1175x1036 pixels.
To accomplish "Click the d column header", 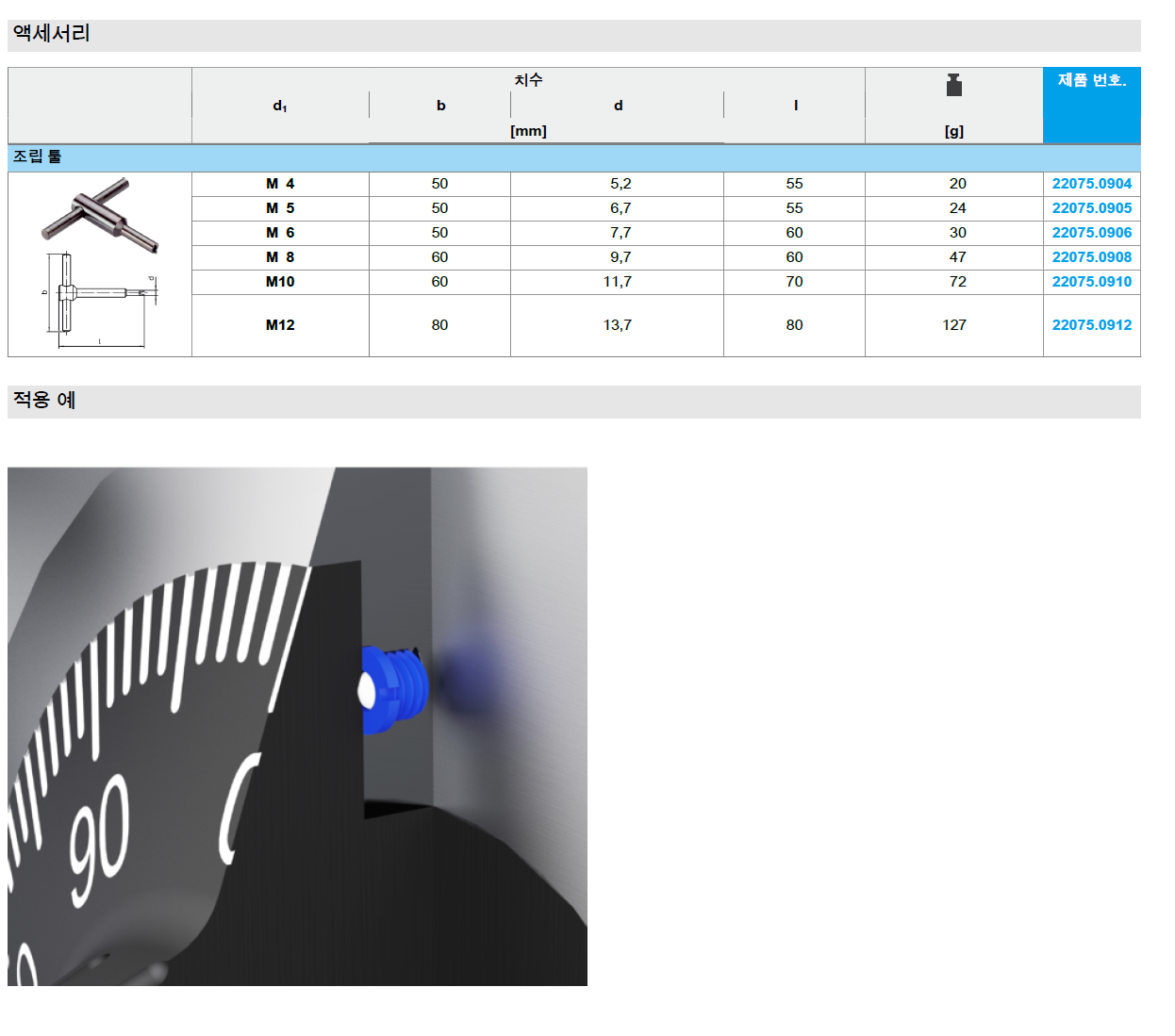I will tap(618, 106).
